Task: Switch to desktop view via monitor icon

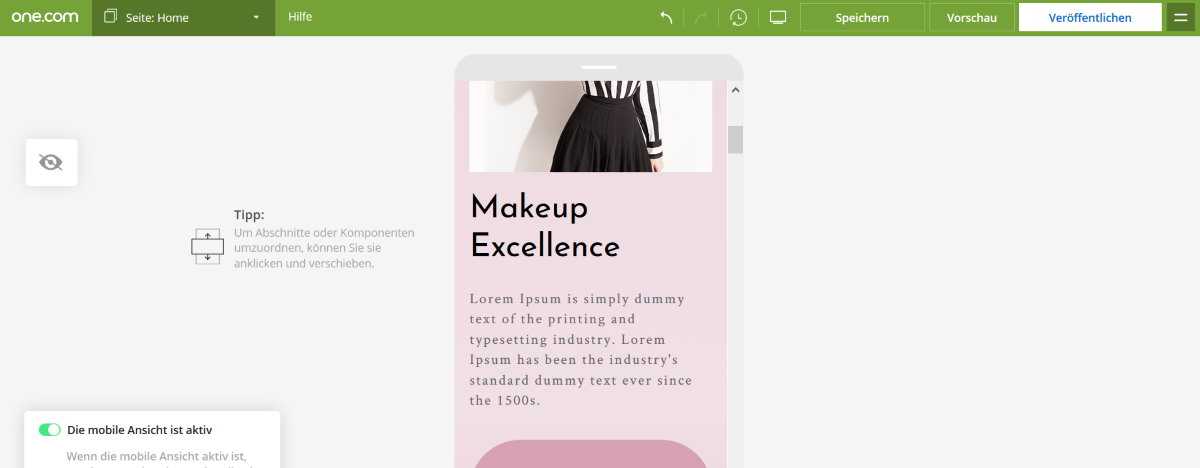Action: tap(778, 18)
